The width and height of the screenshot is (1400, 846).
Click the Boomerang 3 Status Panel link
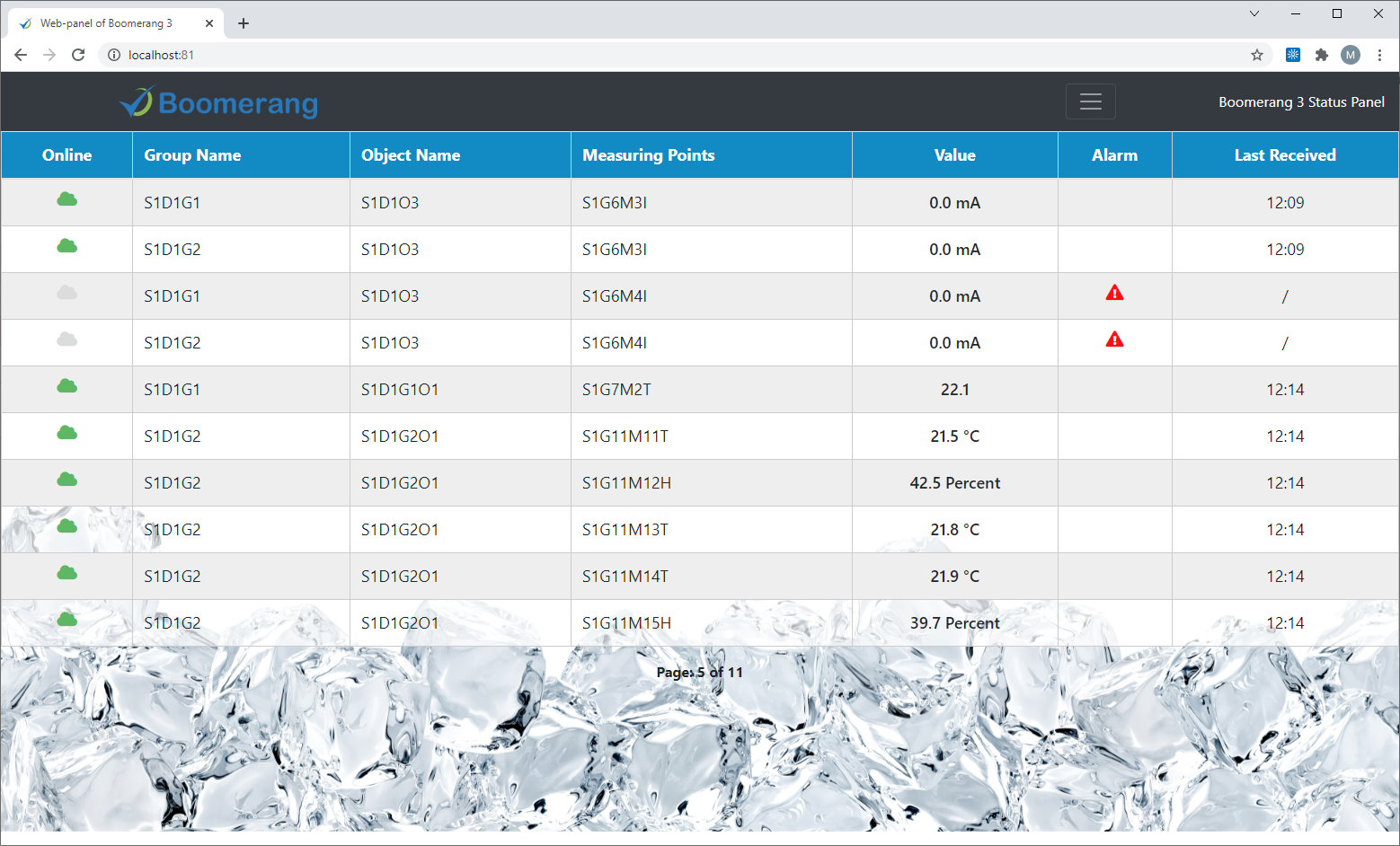1300,102
